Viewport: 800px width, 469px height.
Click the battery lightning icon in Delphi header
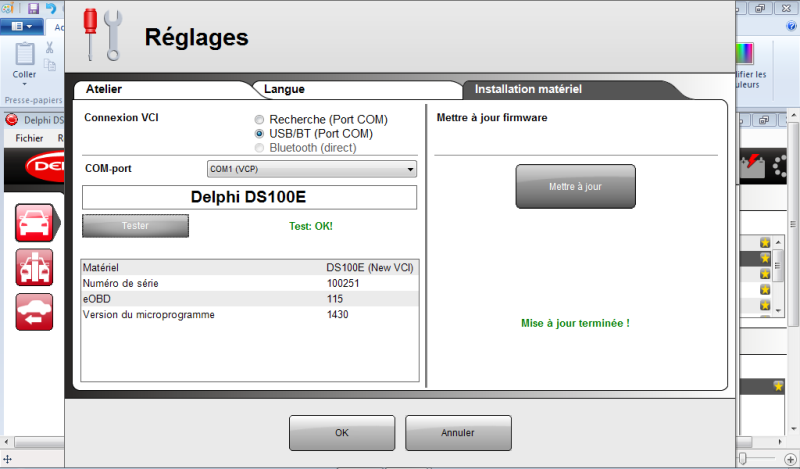(x=753, y=165)
